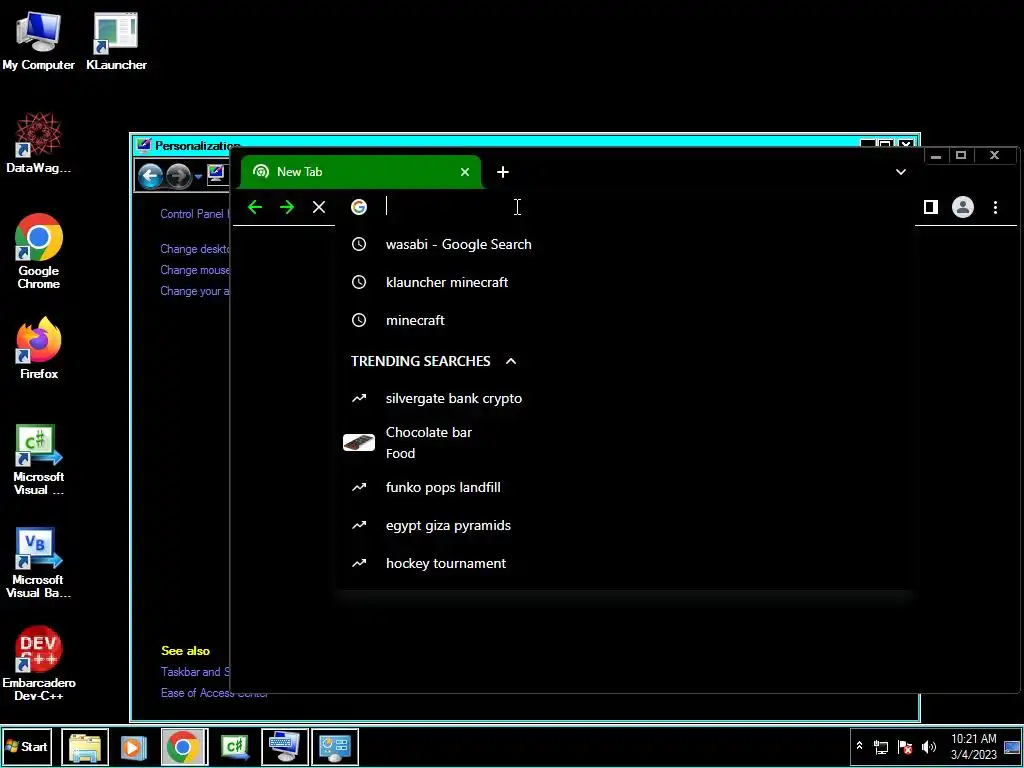
Task: Select 'wasabi - Google Search' suggestion
Action: [626, 244]
